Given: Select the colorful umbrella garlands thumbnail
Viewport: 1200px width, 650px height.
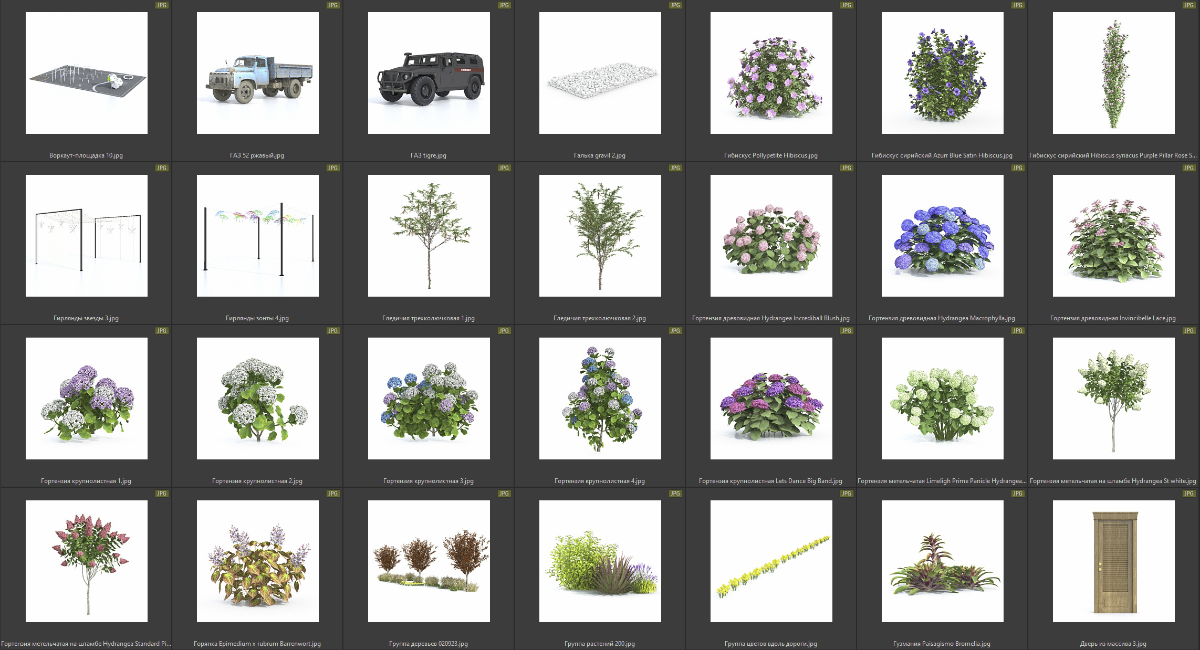Looking at the screenshot, I should (x=256, y=238).
